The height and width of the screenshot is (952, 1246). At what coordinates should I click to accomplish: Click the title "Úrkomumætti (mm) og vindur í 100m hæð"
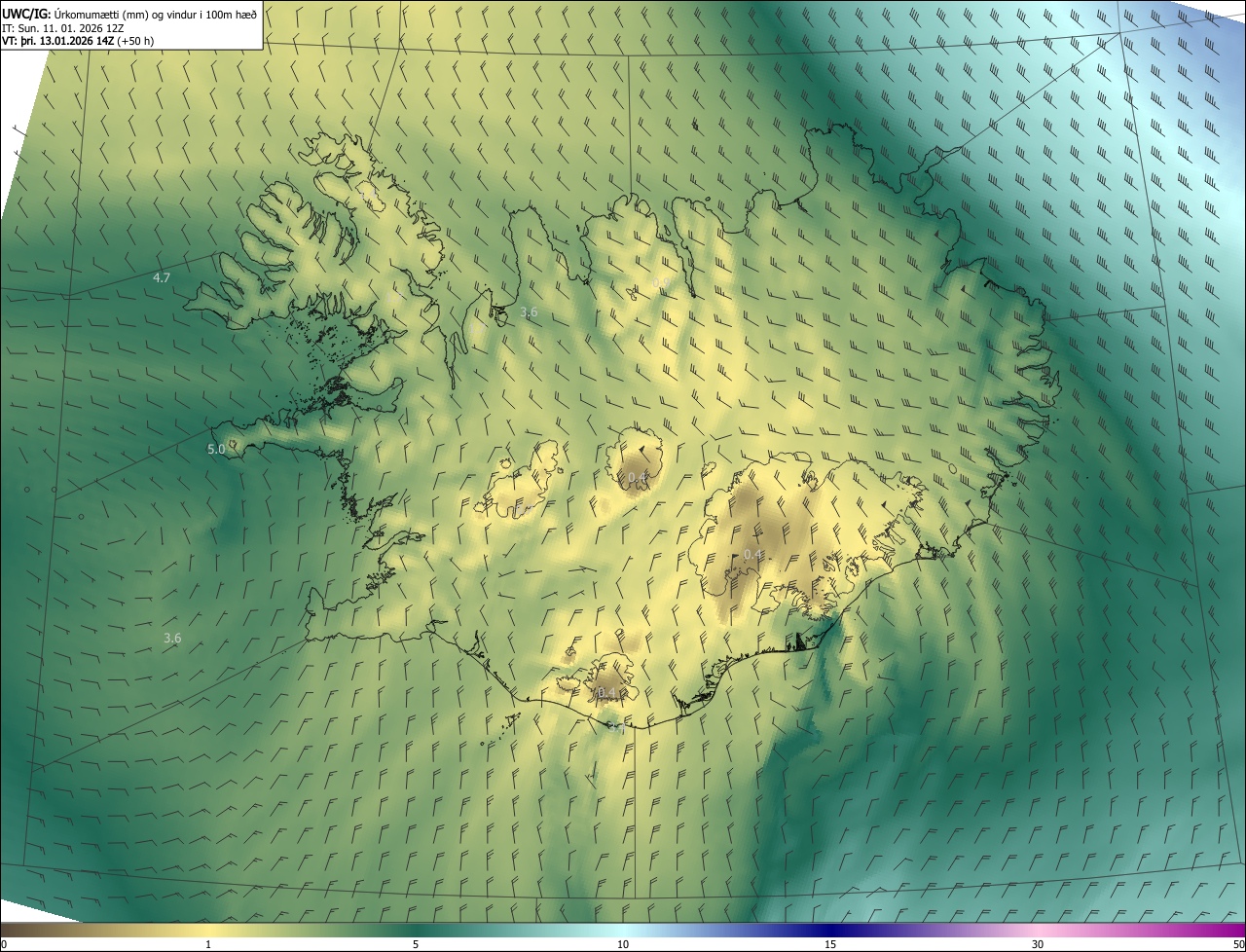point(156,14)
